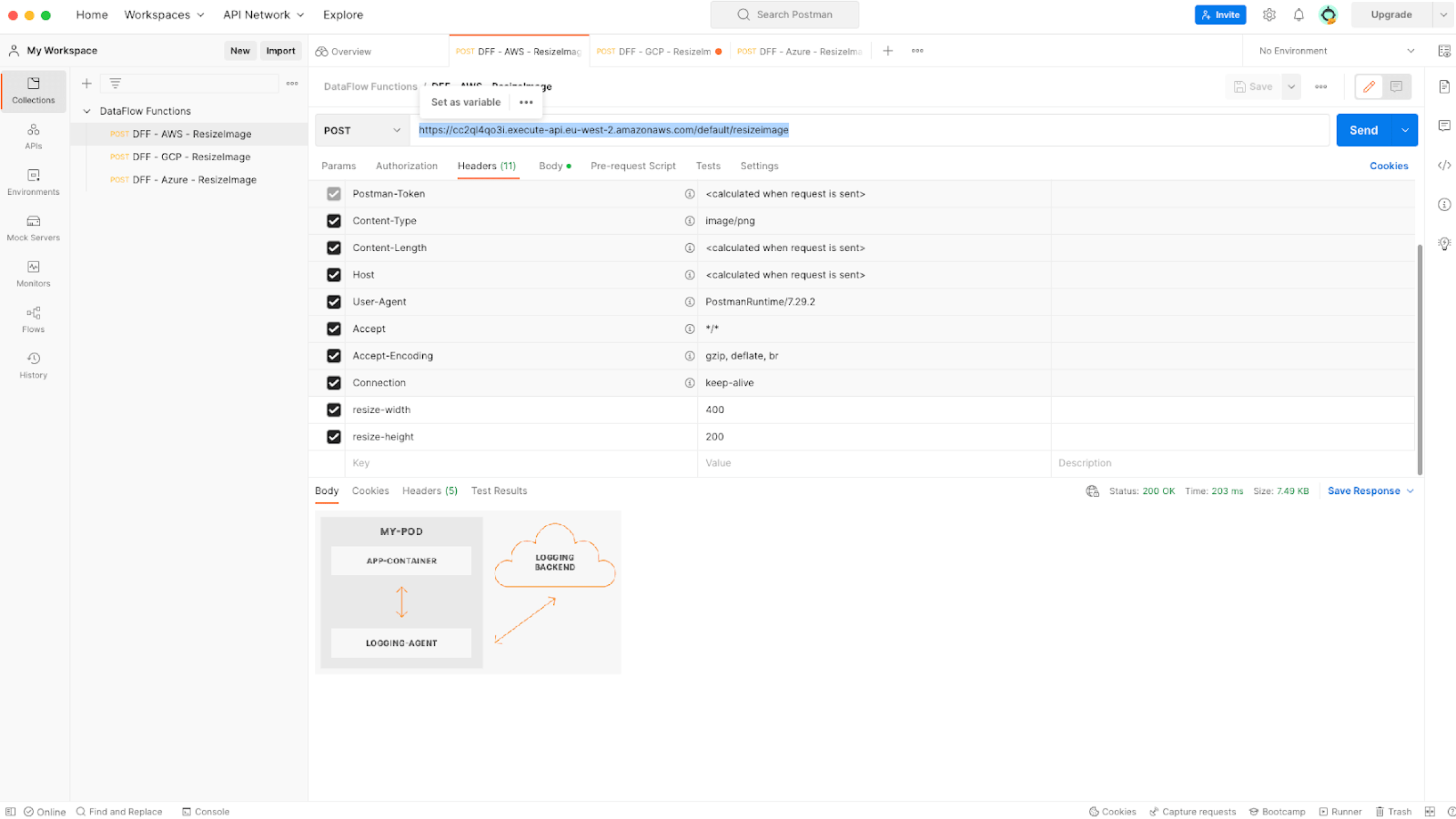Collapse the DataFlow Functions collection
This screenshot has height=819, width=1456.
coord(87,110)
